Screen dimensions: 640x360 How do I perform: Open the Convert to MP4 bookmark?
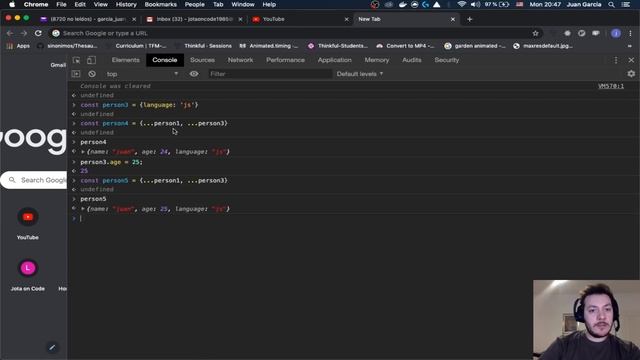[x=405, y=46]
